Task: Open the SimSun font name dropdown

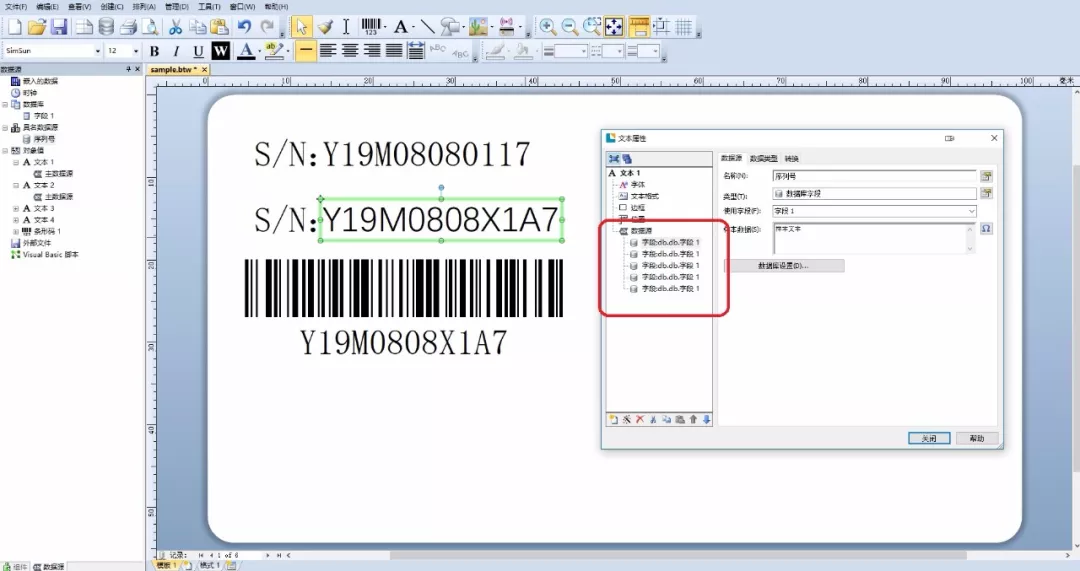Action: [x=97, y=51]
